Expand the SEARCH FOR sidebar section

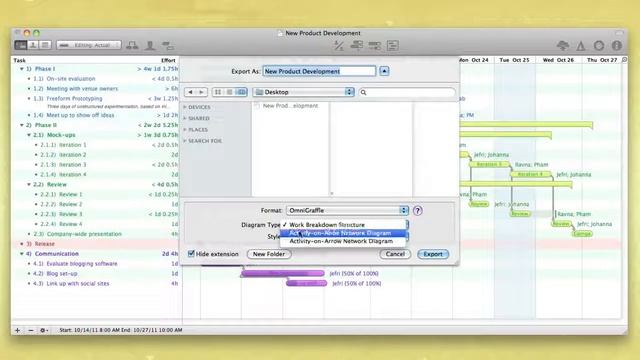pyautogui.click(x=185, y=141)
